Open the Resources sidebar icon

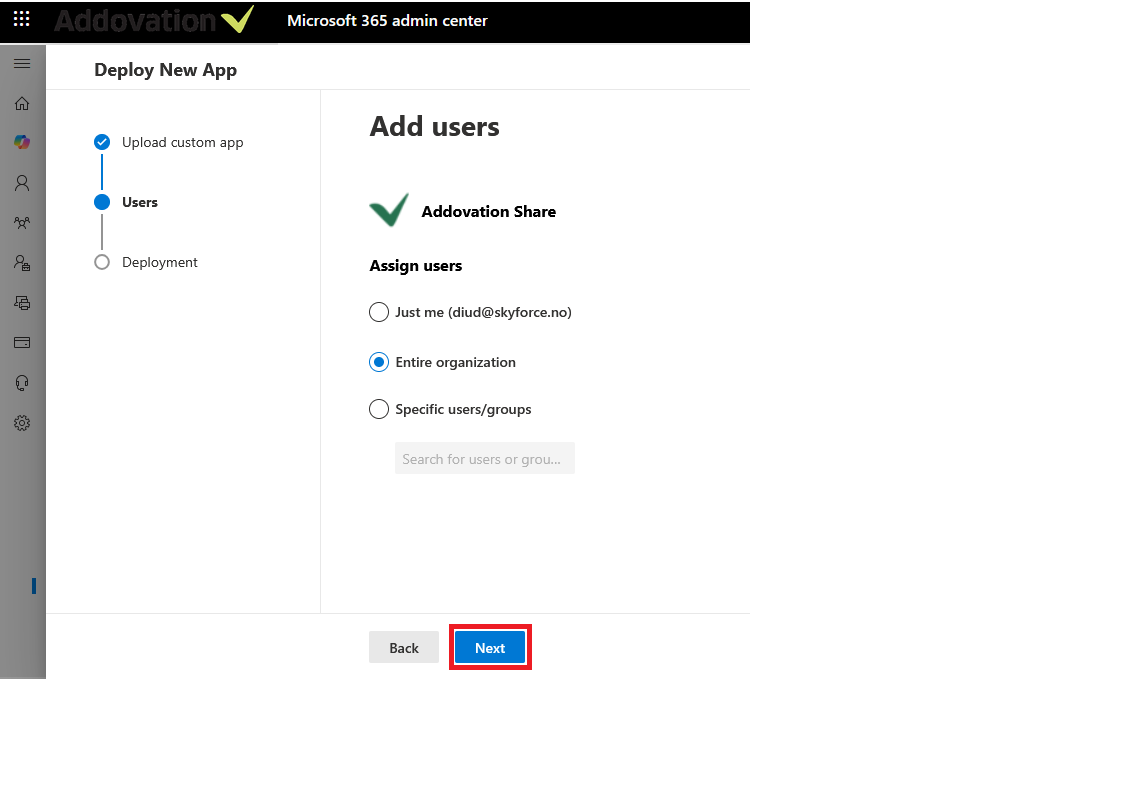click(22, 303)
